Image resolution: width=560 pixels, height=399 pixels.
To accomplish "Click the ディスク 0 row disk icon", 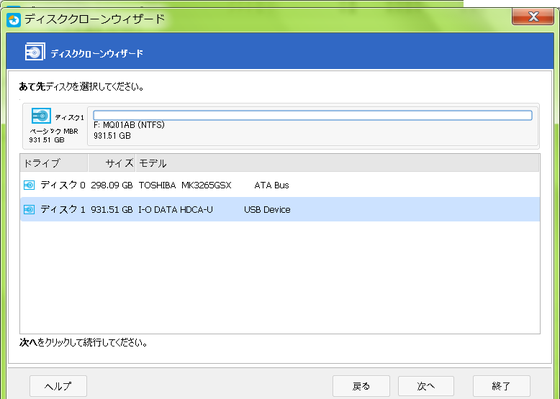I will point(29,185).
